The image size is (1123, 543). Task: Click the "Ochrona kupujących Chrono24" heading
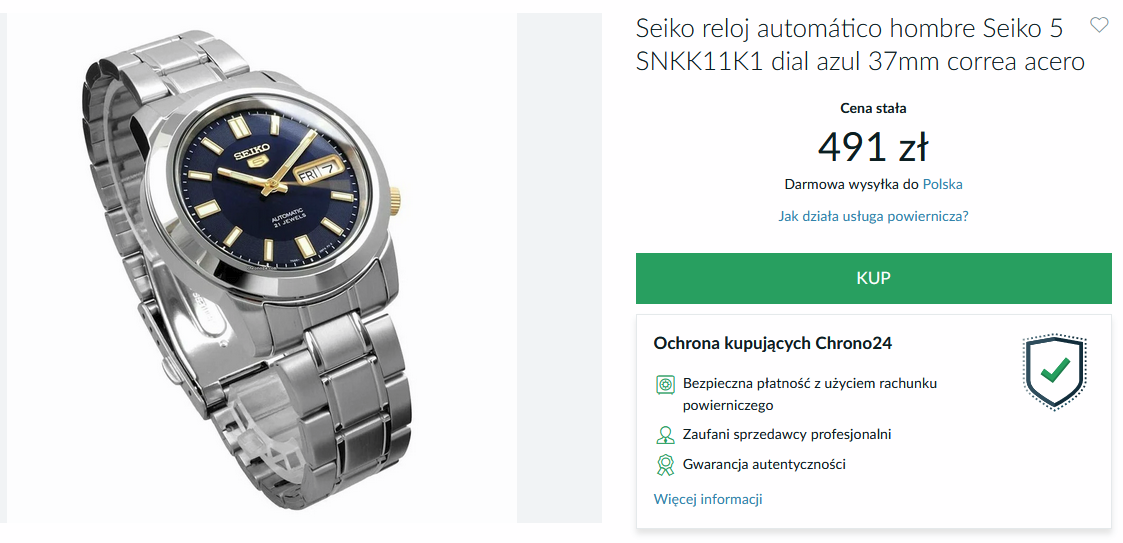tap(772, 343)
